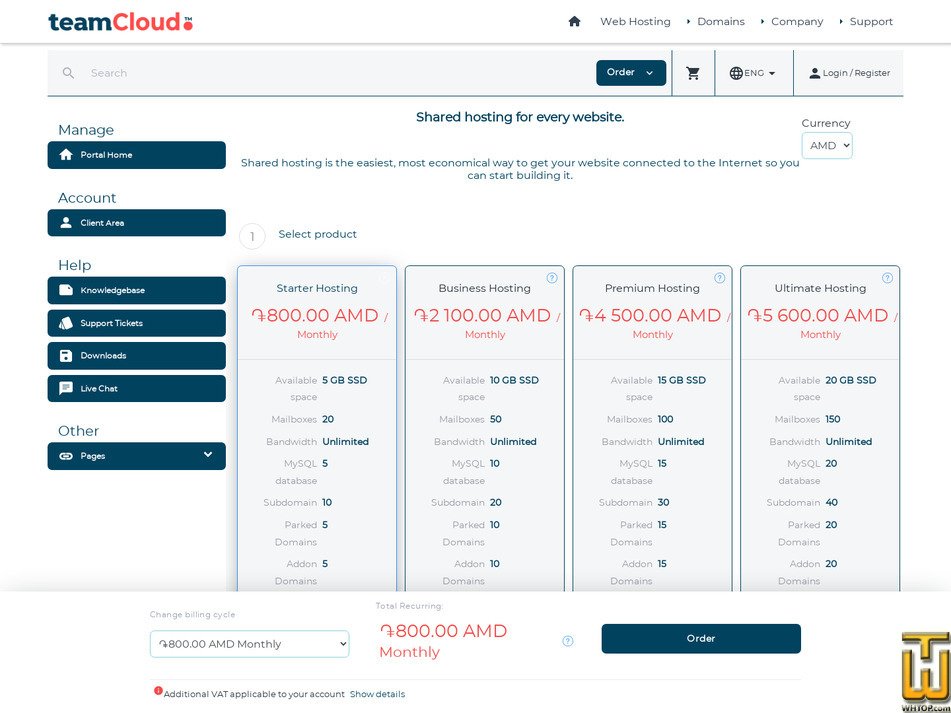Click the Downloads disk icon

pyautogui.click(x=66, y=355)
